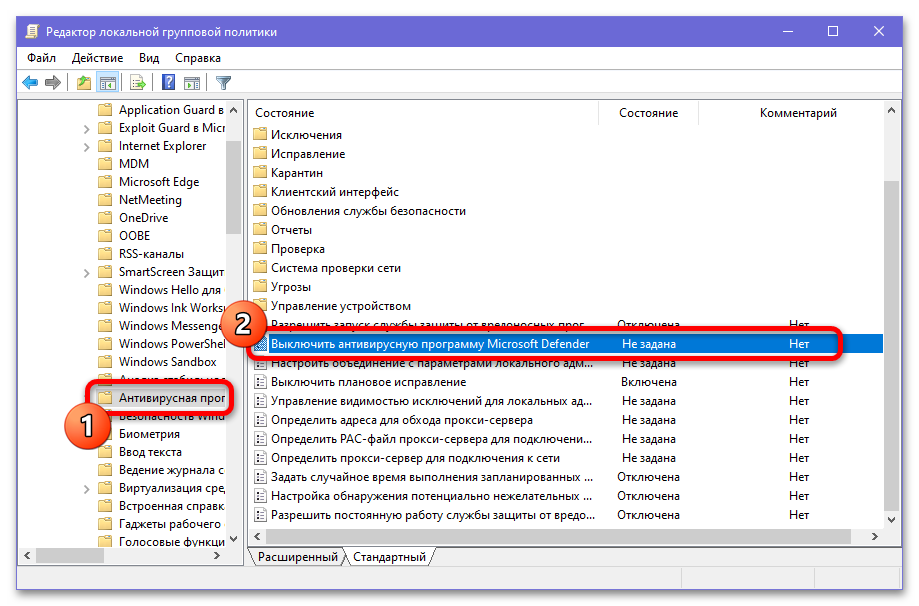919x606 pixels.
Task: Switch to the Расширенный tab
Action: pos(297,557)
